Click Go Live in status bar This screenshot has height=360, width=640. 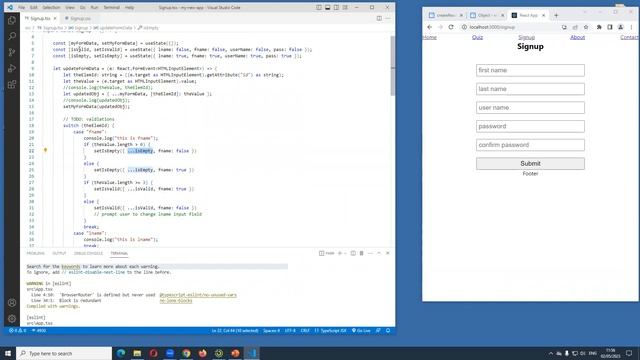[361, 331]
